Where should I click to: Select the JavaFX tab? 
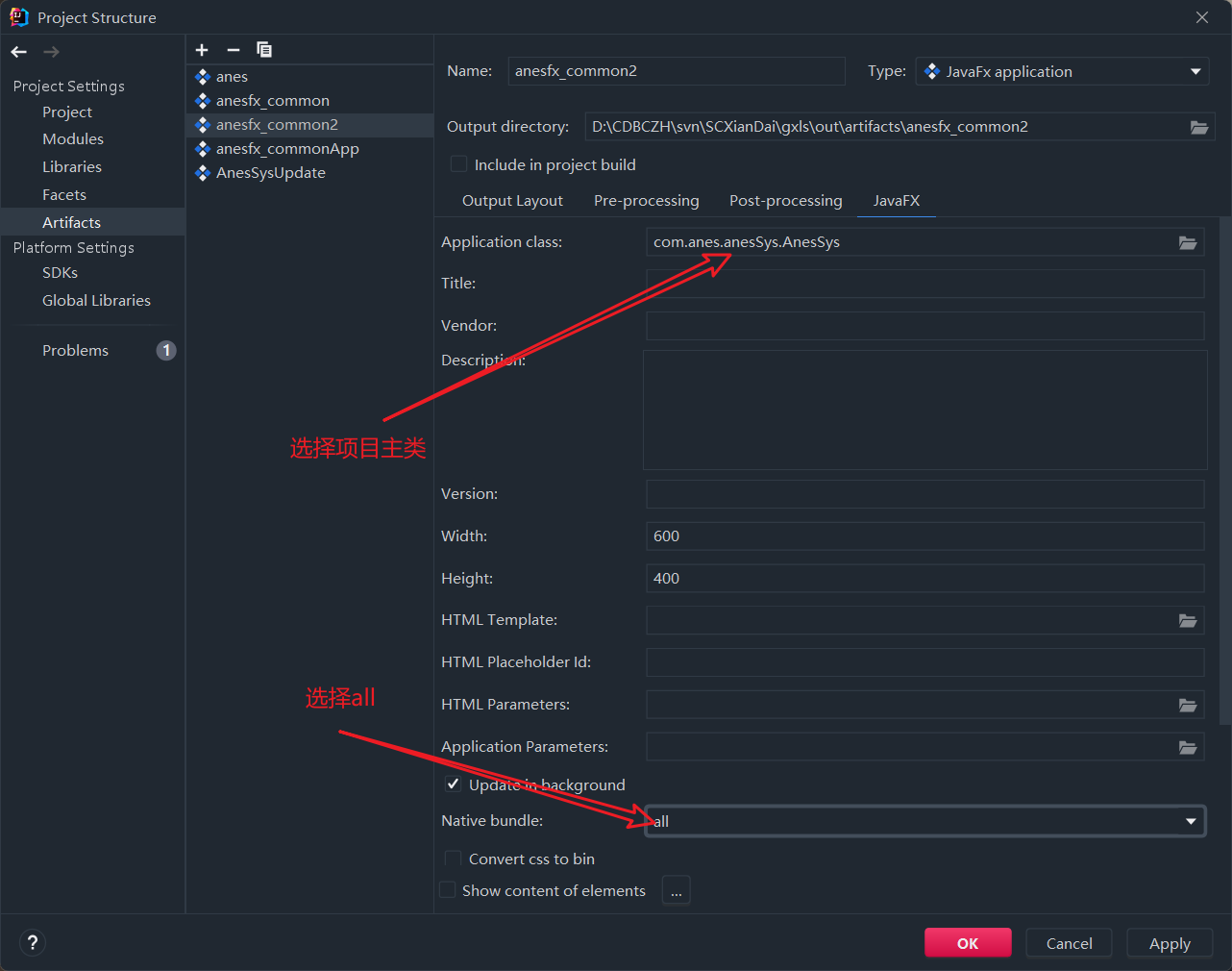896,200
